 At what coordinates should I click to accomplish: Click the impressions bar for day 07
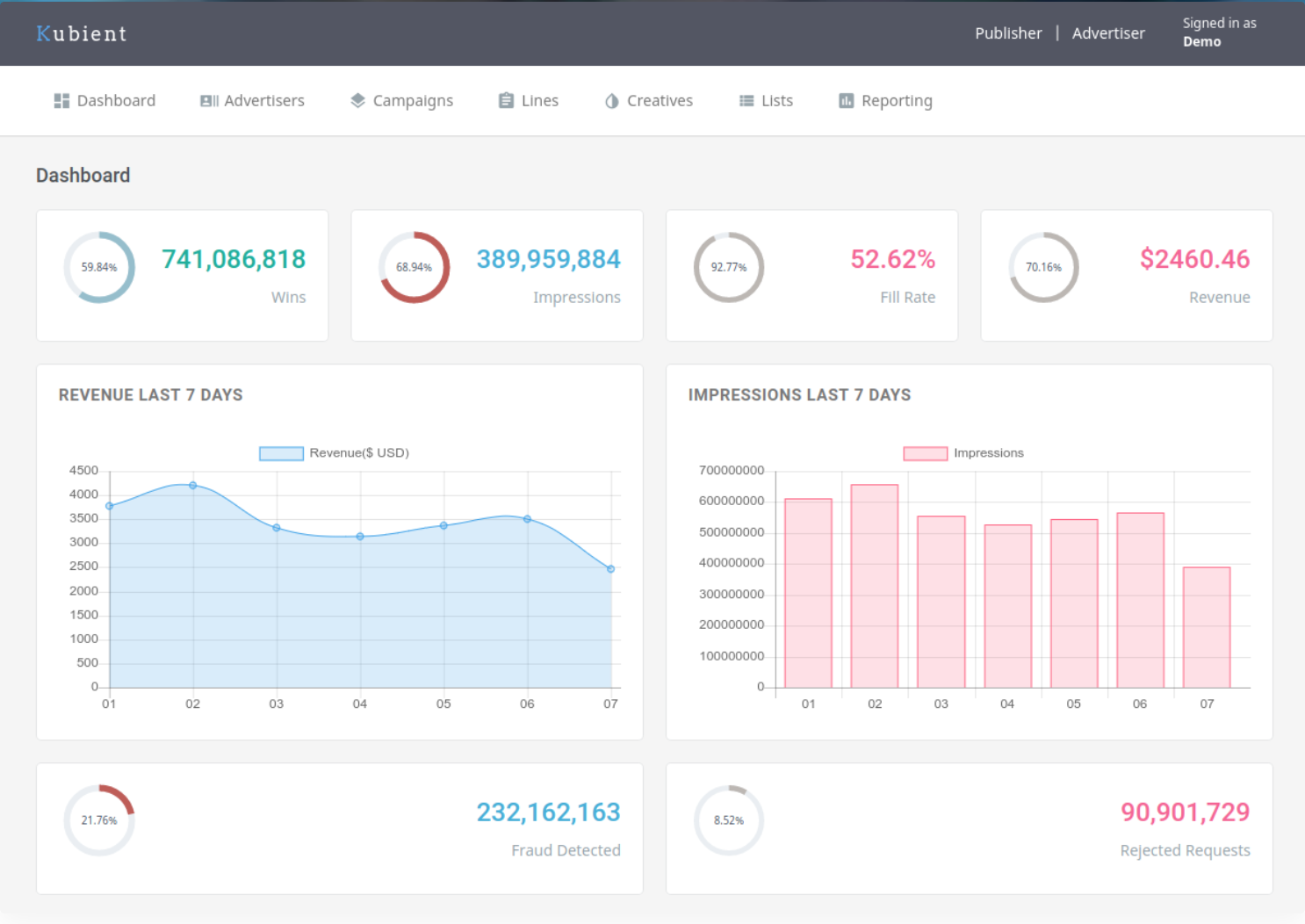point(1207,627)
